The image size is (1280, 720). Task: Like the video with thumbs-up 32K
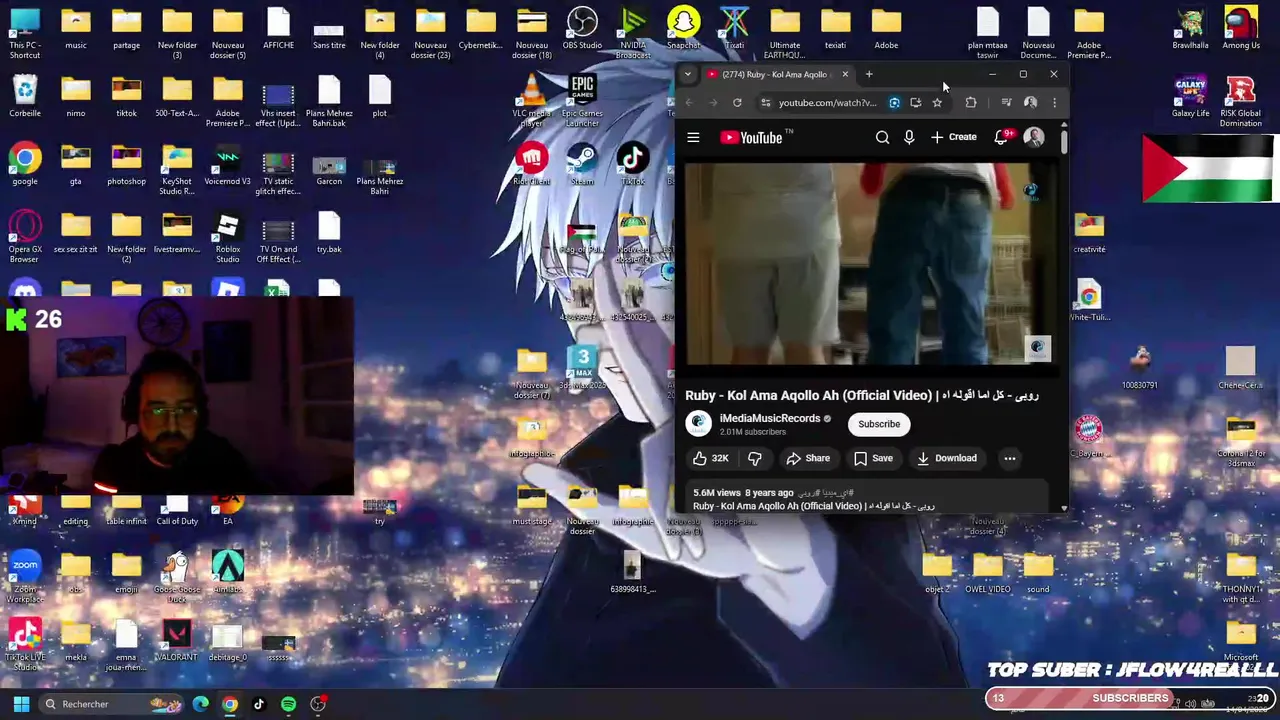click(x=711, y=458)
